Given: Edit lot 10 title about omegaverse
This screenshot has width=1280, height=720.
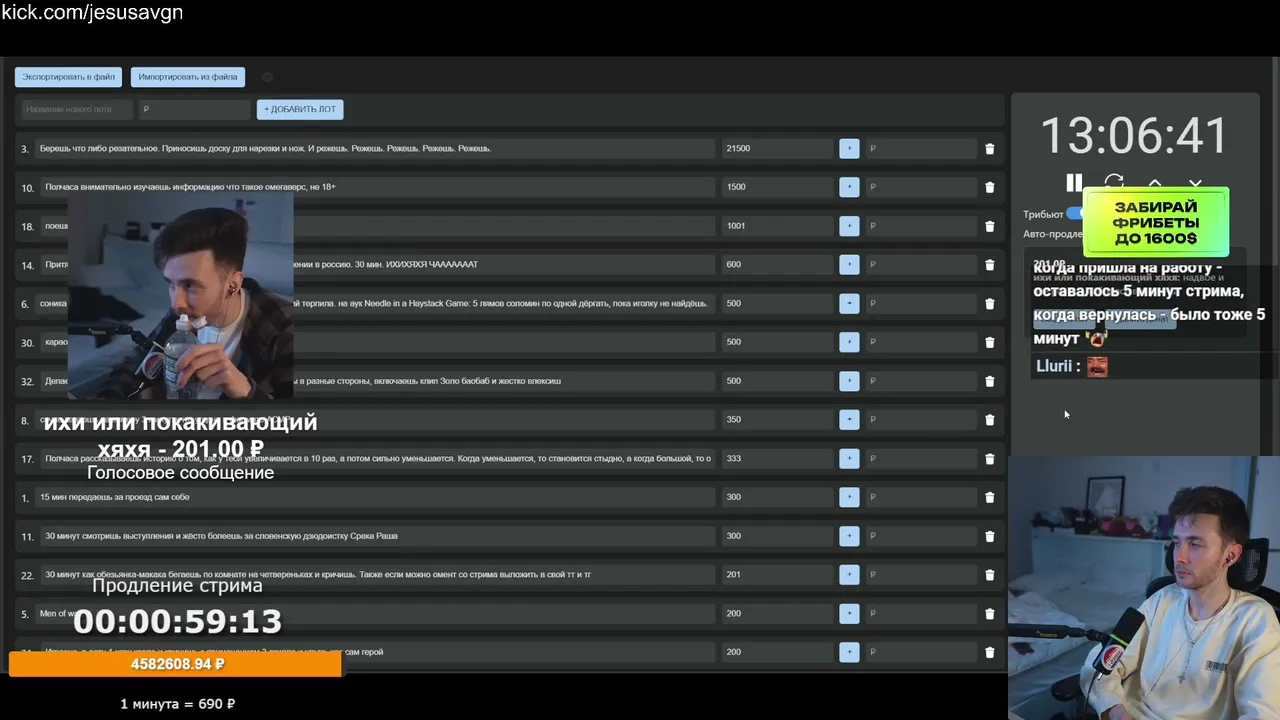Looking at the screenshot, I should pos(377,187).
